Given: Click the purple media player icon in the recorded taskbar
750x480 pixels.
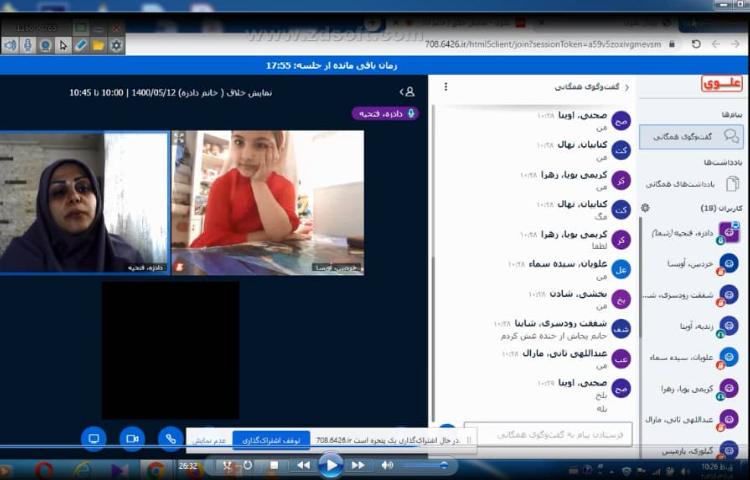Looking at the screenshot, I should (x=120, y=471).
